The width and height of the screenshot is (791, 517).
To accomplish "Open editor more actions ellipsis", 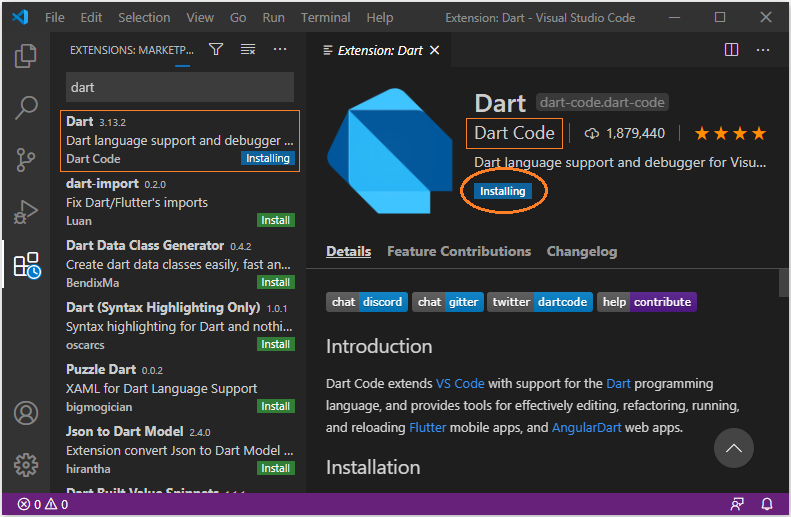I will 763,50.
